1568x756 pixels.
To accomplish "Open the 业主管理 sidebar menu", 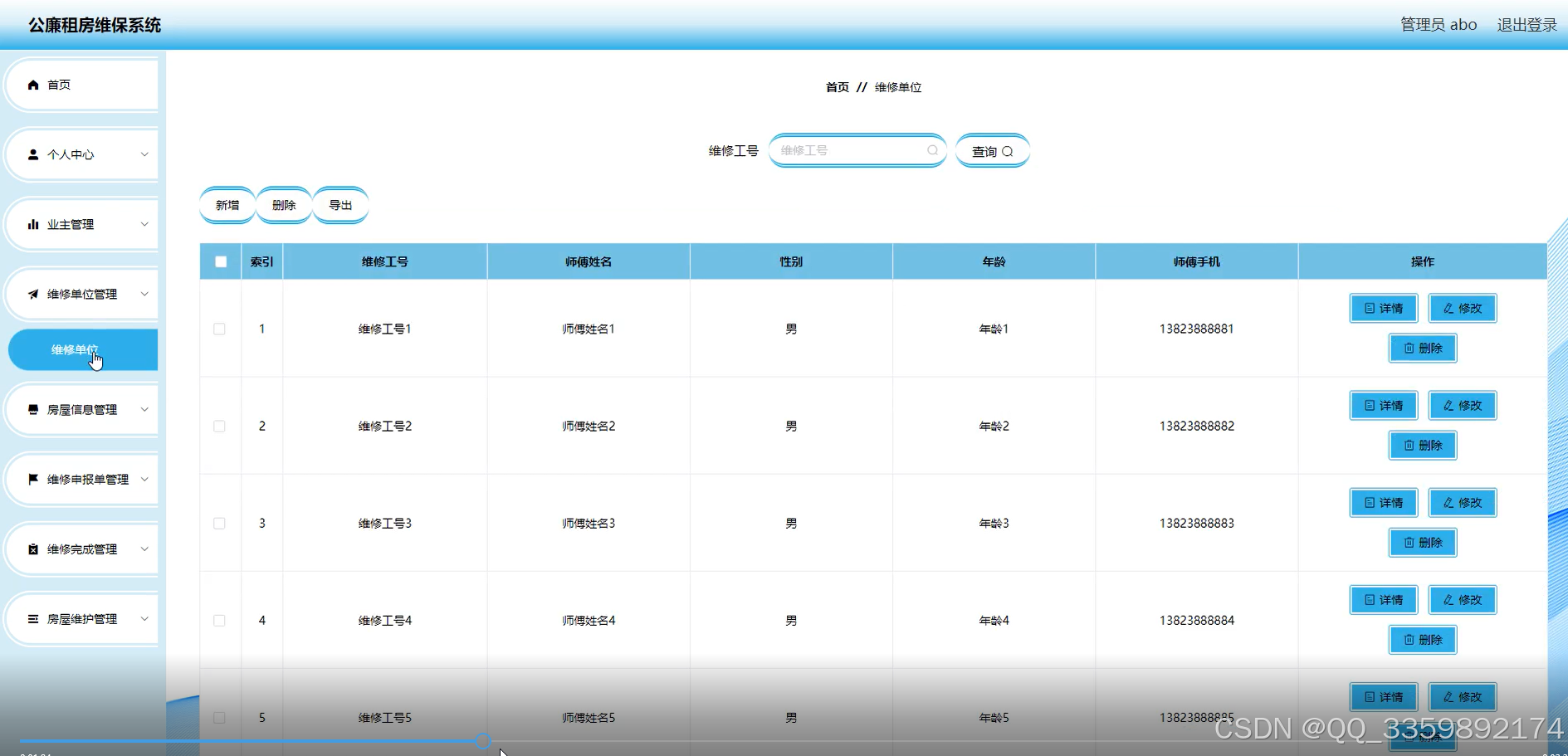I will click(x=82, y=224).
